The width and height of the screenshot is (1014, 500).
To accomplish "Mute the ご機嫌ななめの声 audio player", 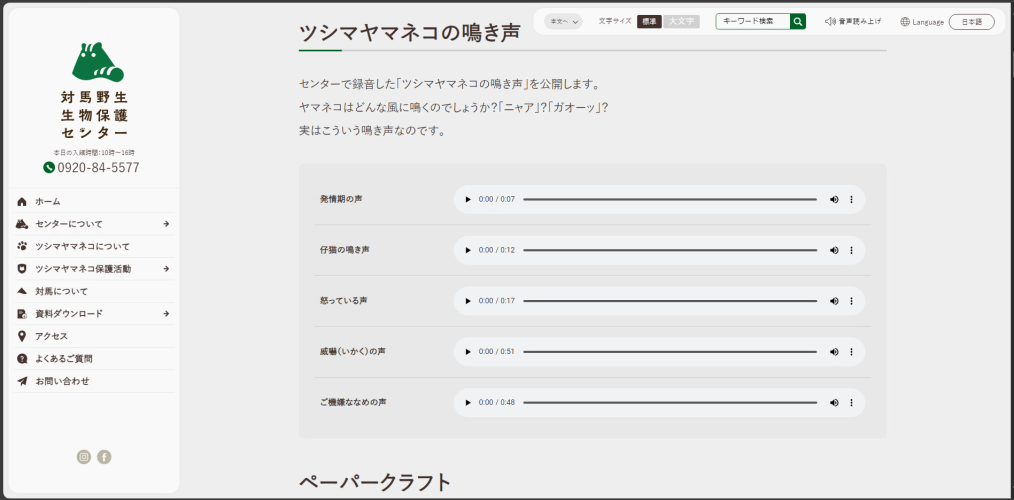I will pyautogui.click(x=834, y=402).
